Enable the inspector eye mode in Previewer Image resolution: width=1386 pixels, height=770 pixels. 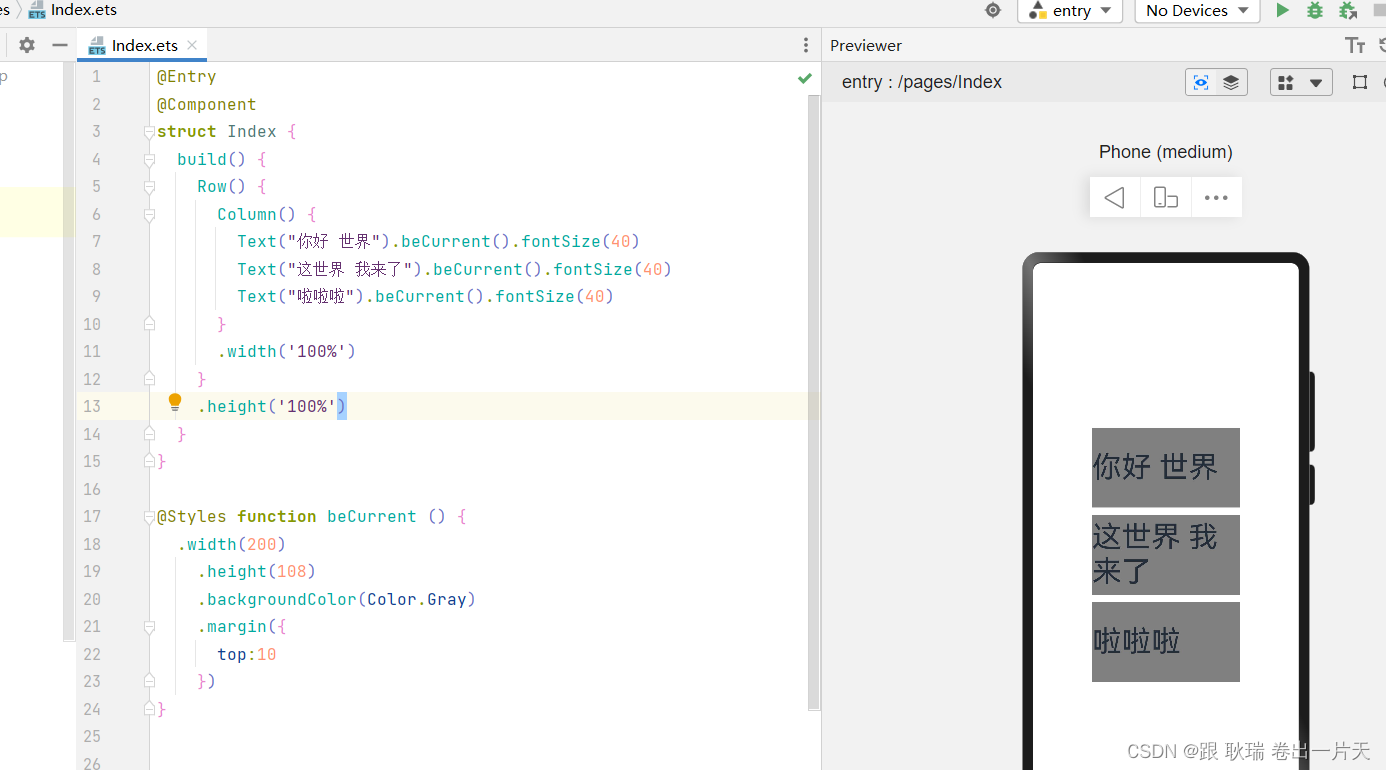[1201, 82]
